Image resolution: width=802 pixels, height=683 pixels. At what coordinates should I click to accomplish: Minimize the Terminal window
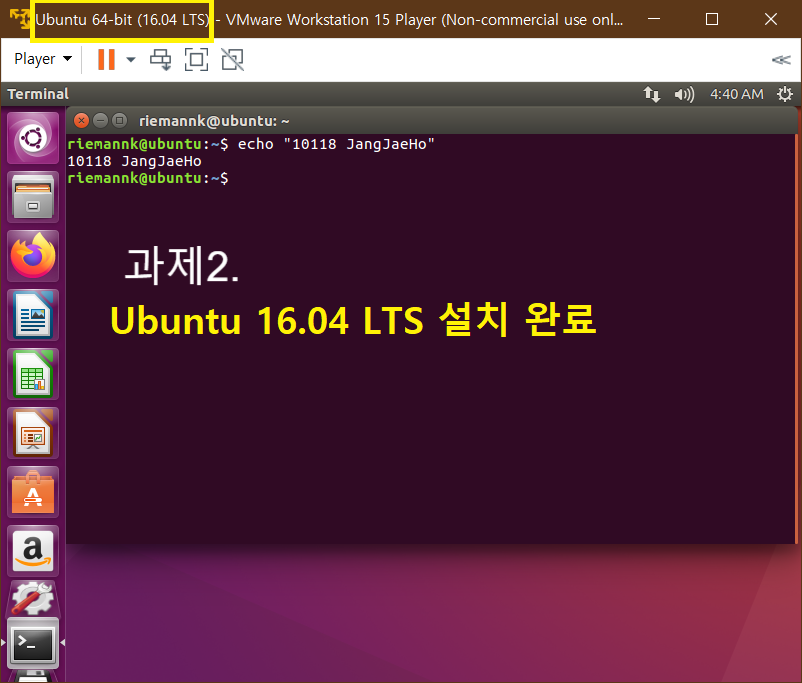(101, 121)
